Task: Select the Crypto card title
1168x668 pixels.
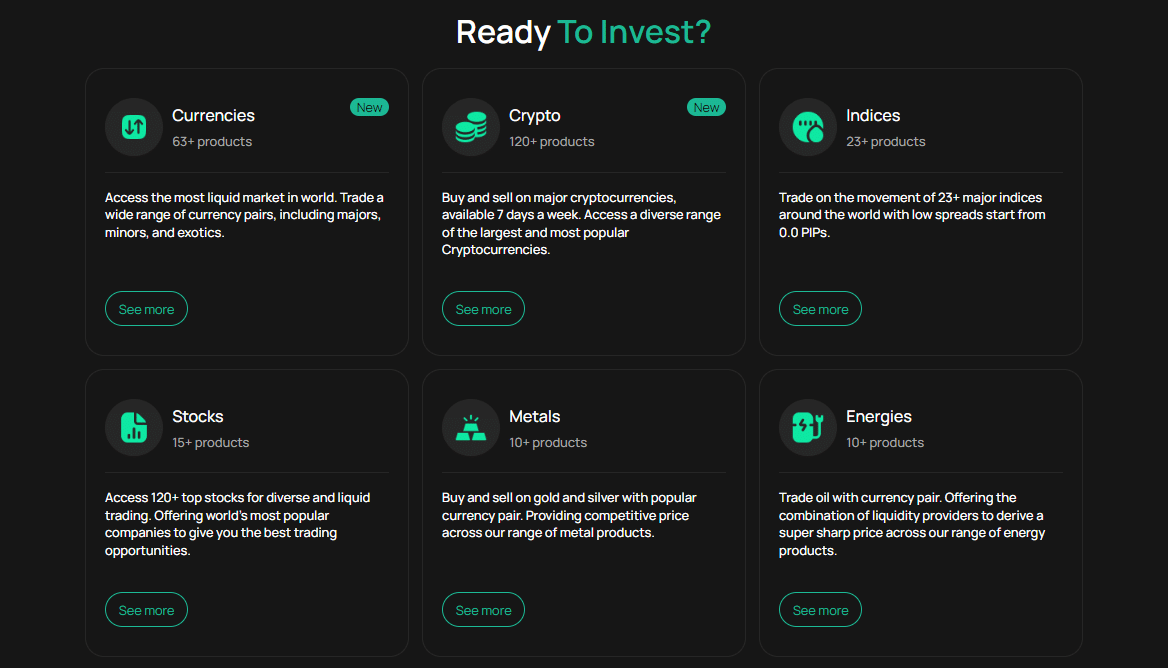Action: coord(535,115)
